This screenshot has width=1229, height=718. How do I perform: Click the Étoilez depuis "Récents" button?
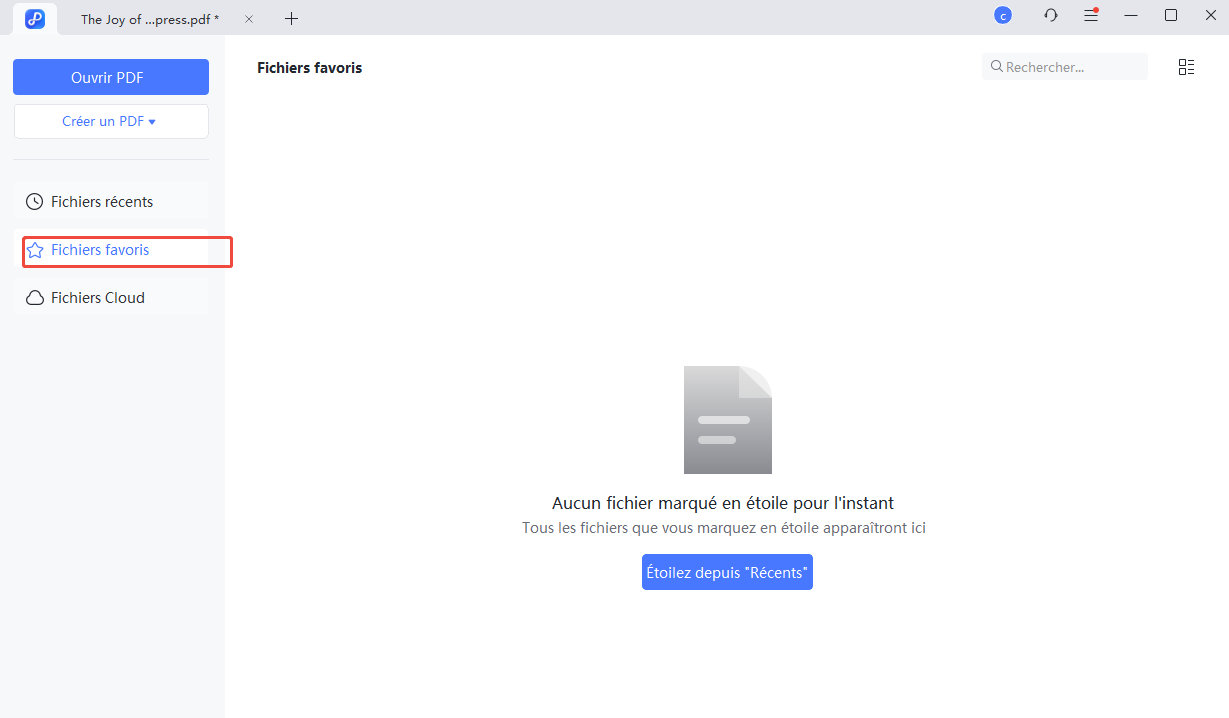[x=727, y=572]
